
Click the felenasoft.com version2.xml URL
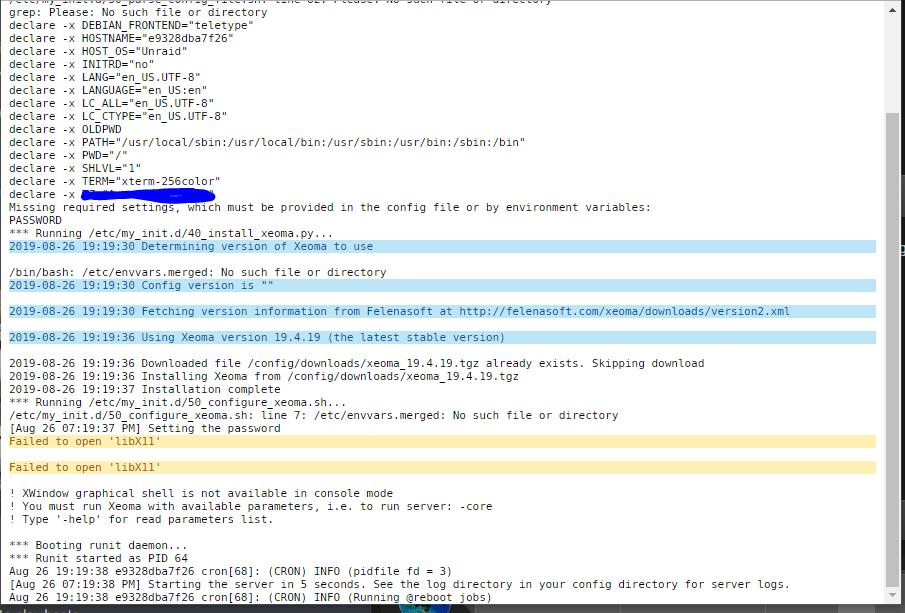(x=624, y=311)
